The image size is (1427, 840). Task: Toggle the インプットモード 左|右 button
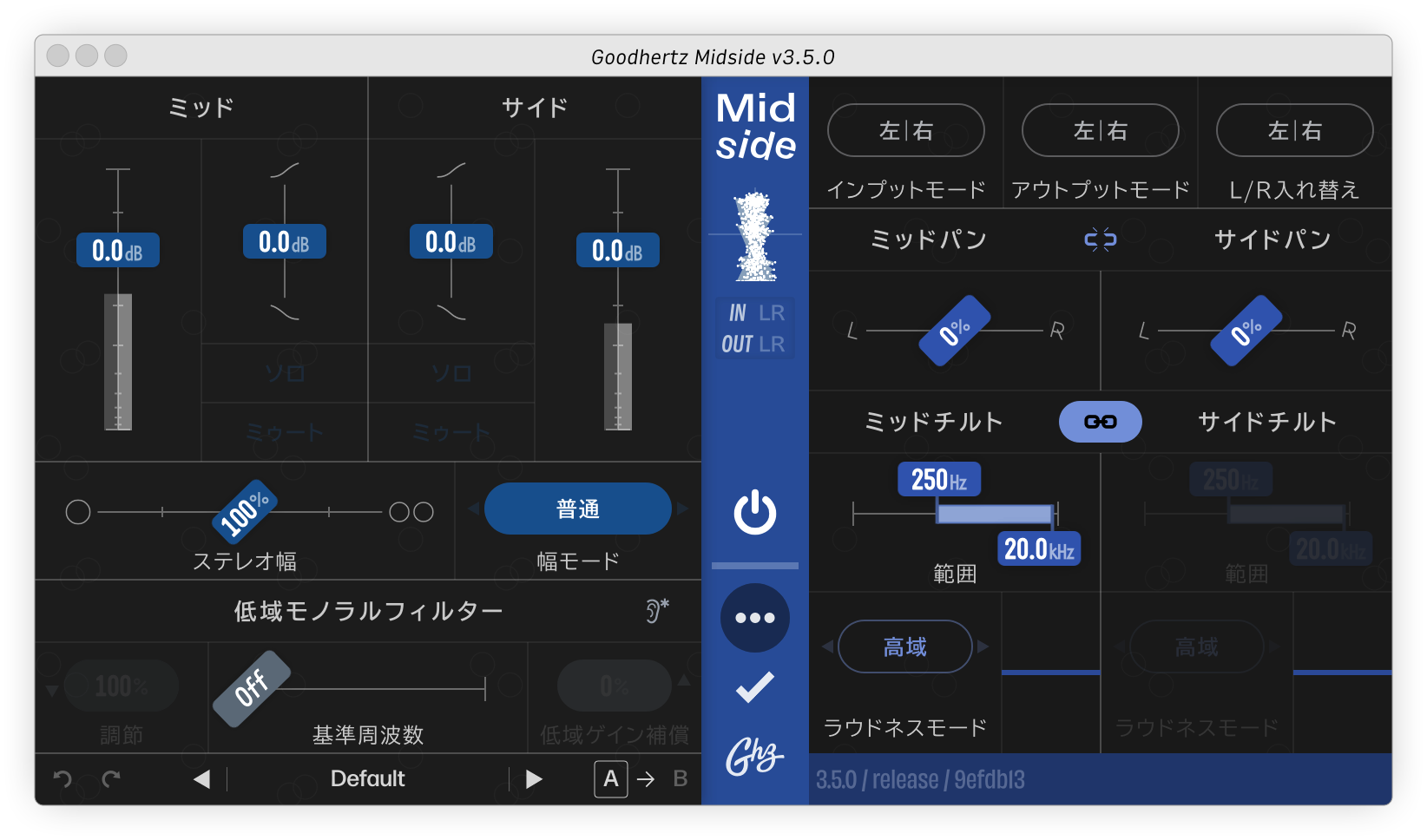[905, 131]
